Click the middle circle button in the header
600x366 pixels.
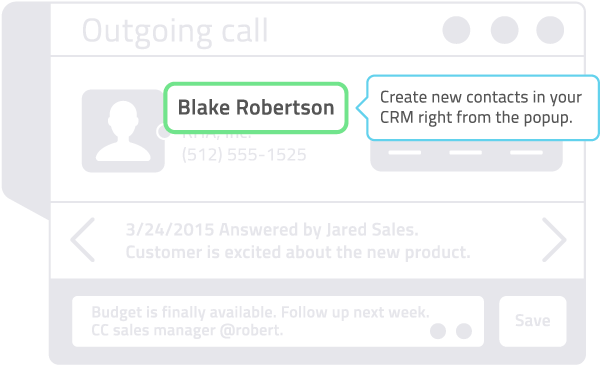[x=504, y=30]
